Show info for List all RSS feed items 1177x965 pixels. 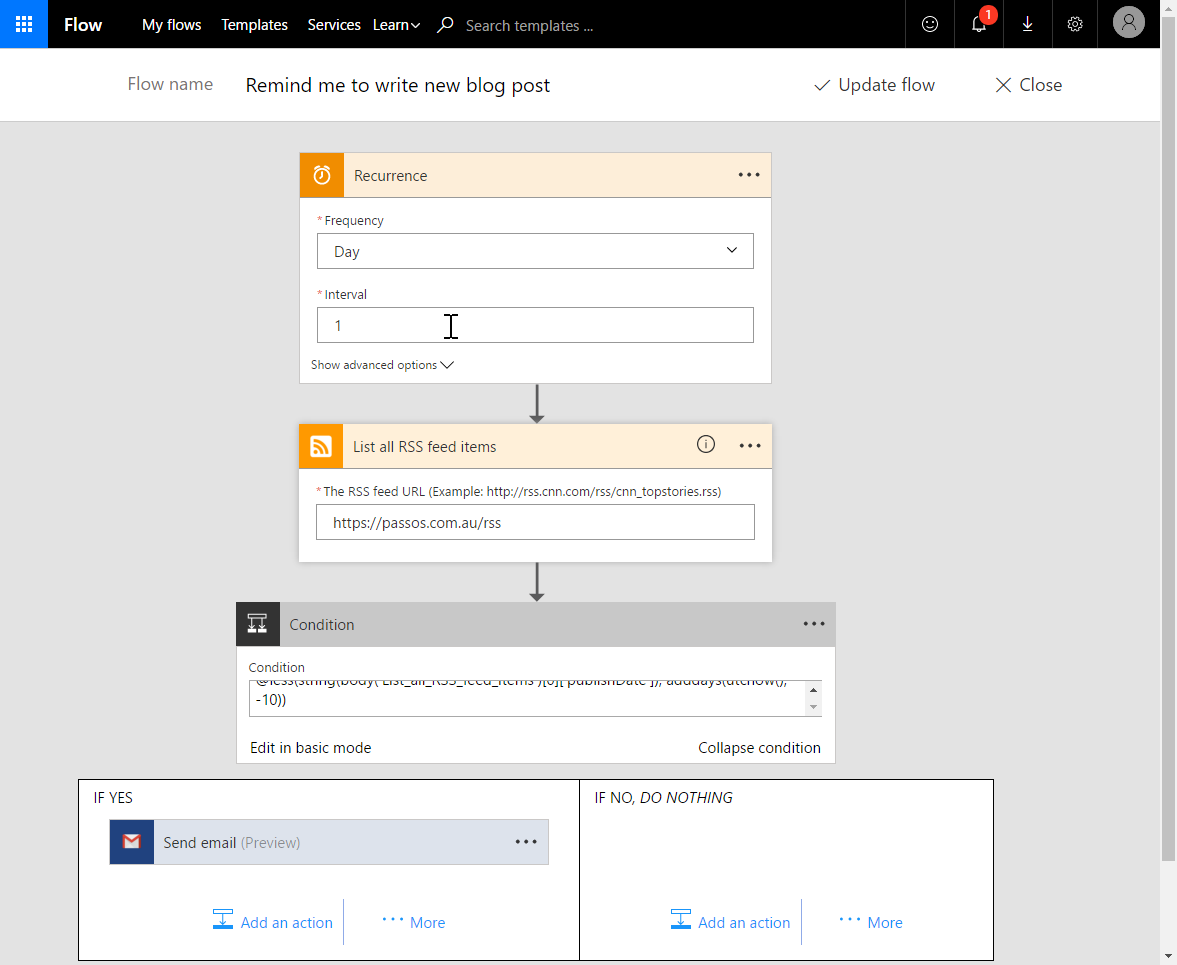[x=706, y=444]
